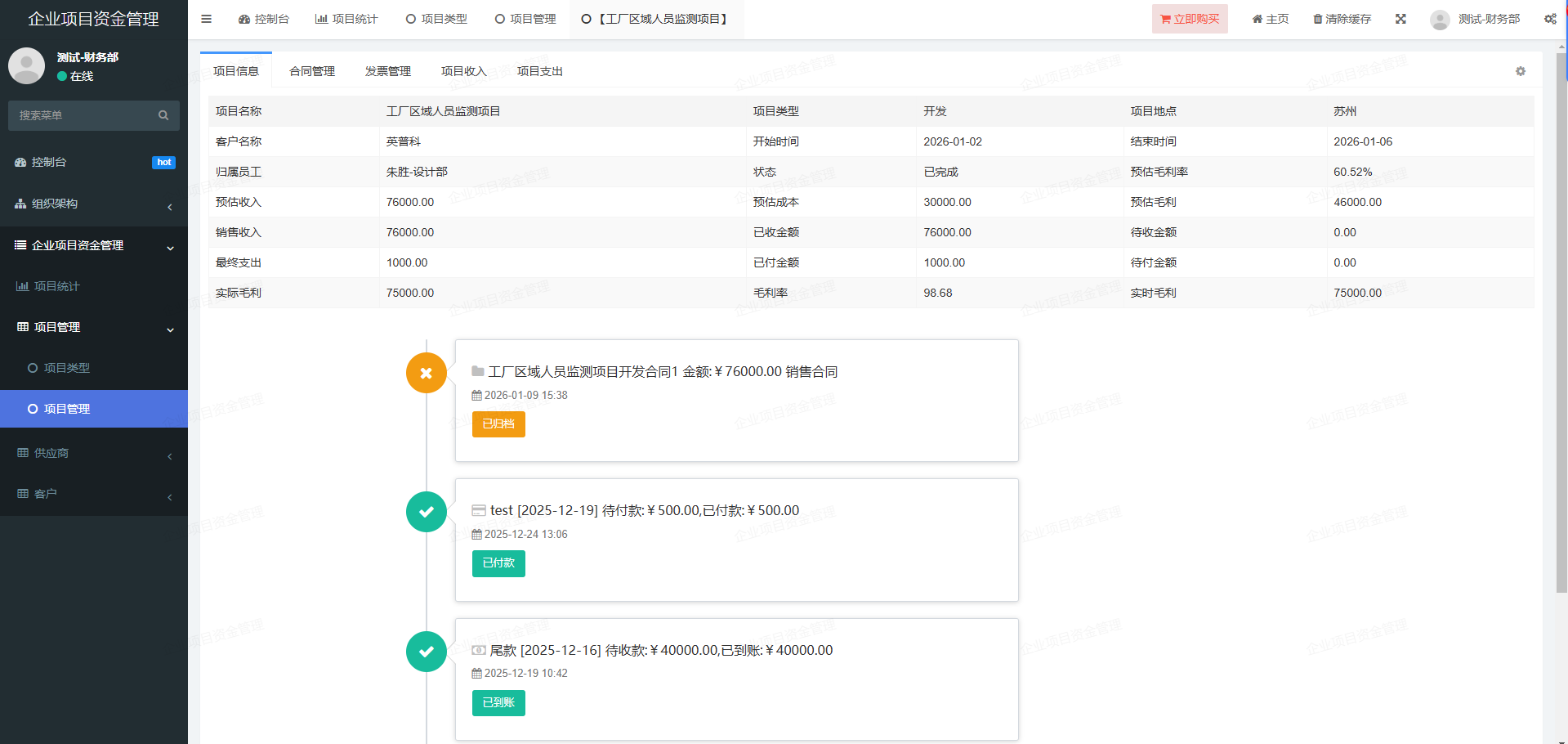Click the hamburger sidebar toggle icon
1568x744 pixels.
[207, 19]
